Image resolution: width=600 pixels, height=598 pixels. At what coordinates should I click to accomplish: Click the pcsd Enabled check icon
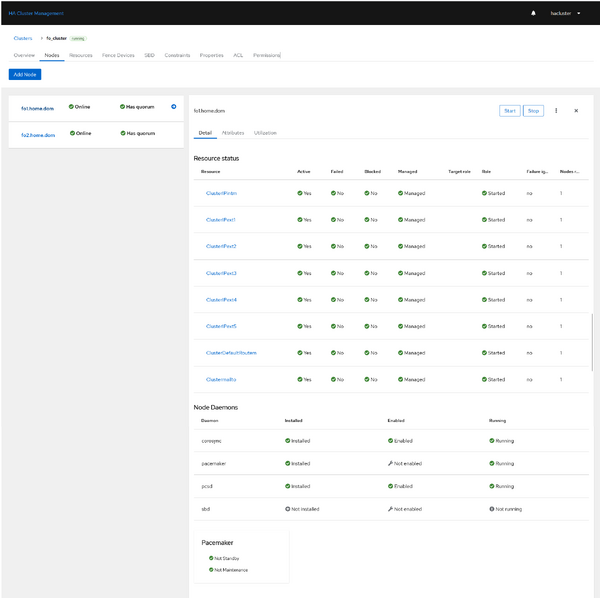[x=390, y=486]
